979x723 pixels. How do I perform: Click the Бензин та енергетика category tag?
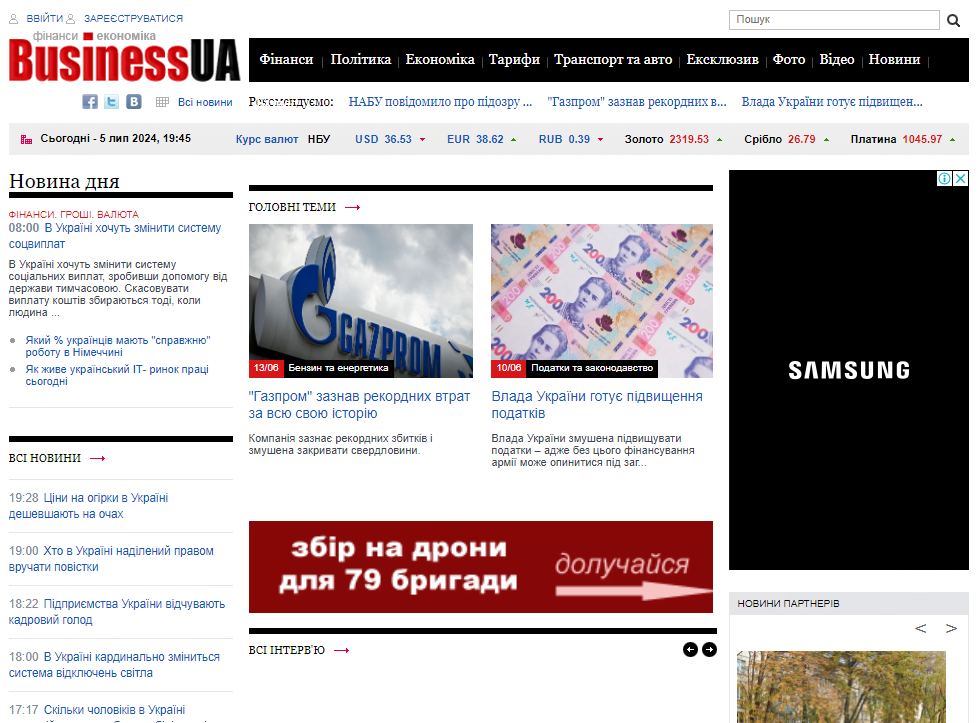[338, 368]
